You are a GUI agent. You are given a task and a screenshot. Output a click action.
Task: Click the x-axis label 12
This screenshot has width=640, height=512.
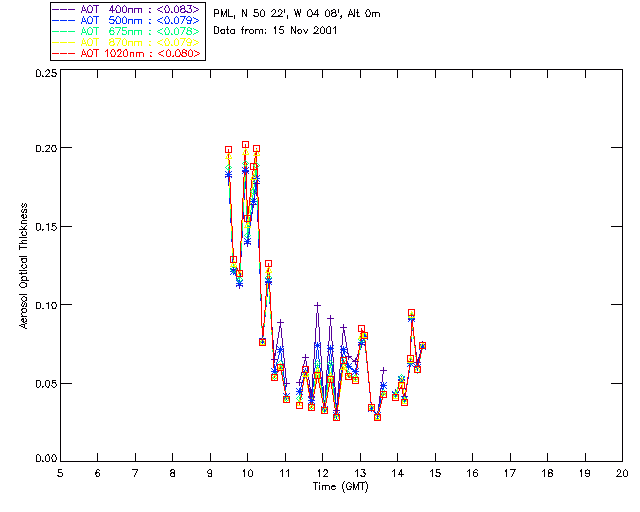[x=322, y=473]
